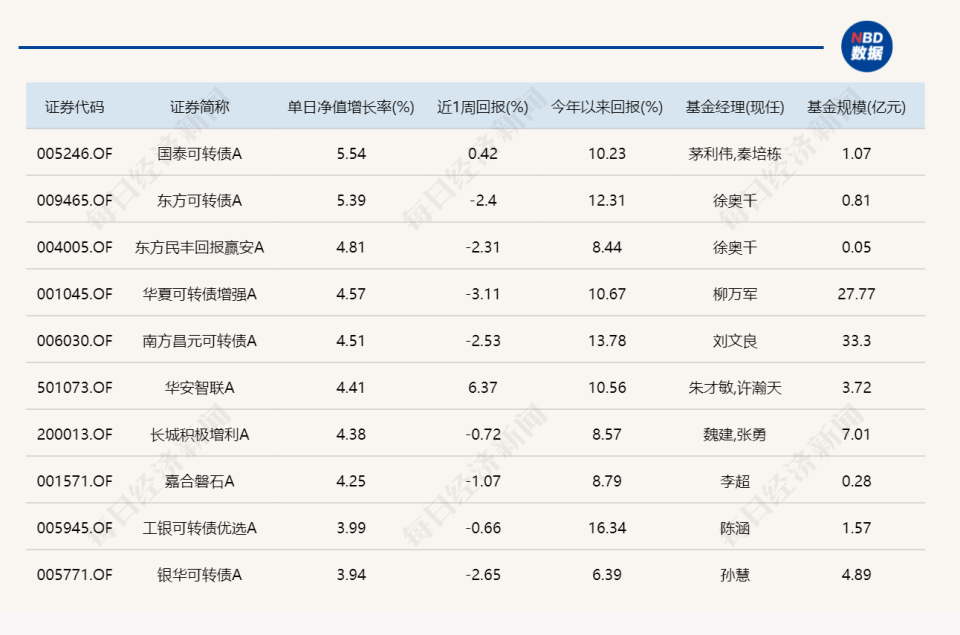Select the 单日净值增长率(%) header
The width and height of the screenshot is (960, 635).
click(350, 104)
